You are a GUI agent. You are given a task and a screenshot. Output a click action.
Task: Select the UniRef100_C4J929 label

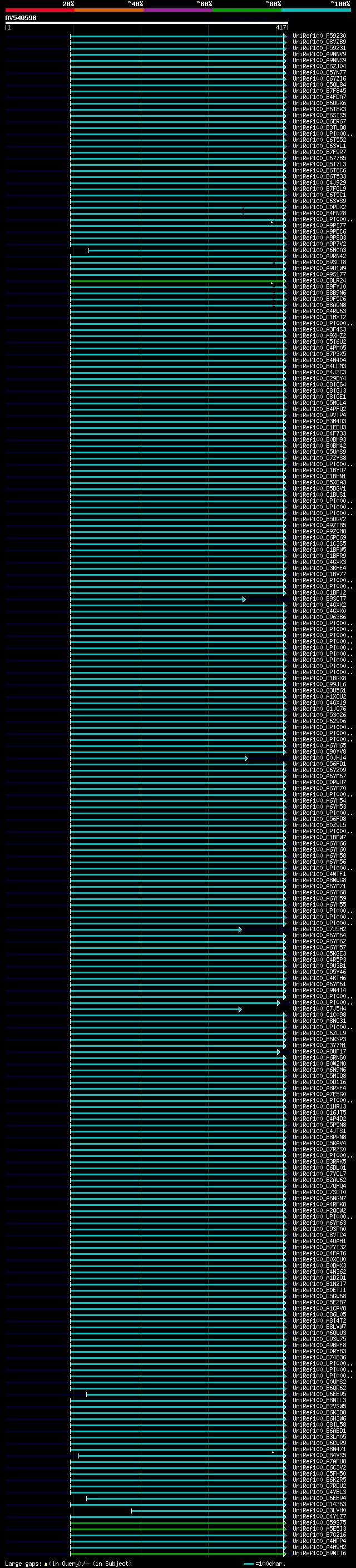(319, 182)
